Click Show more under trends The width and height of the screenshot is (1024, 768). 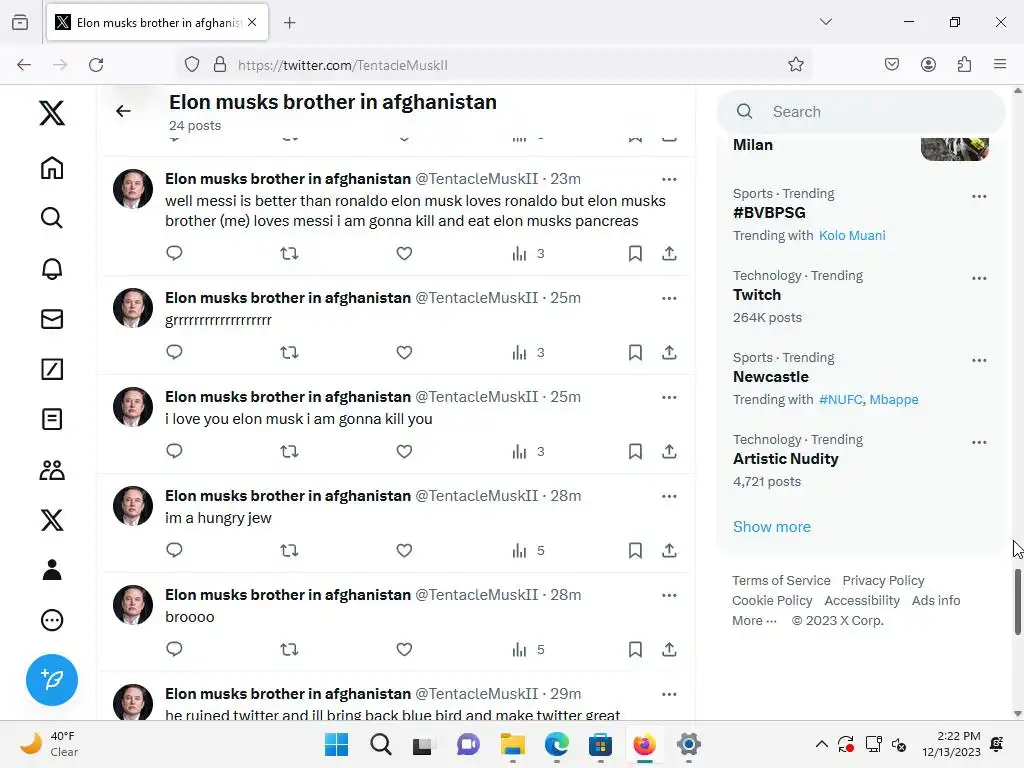coord(771,526)
